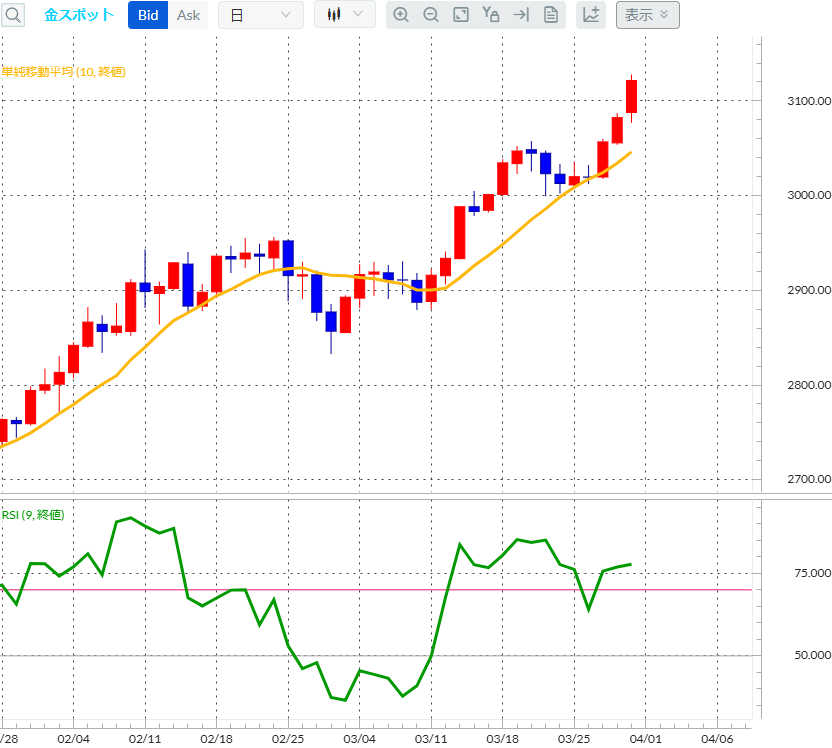Click the 04/01 date axis label
The height and width of the screenshot is (748, 832).
[645, 738]
